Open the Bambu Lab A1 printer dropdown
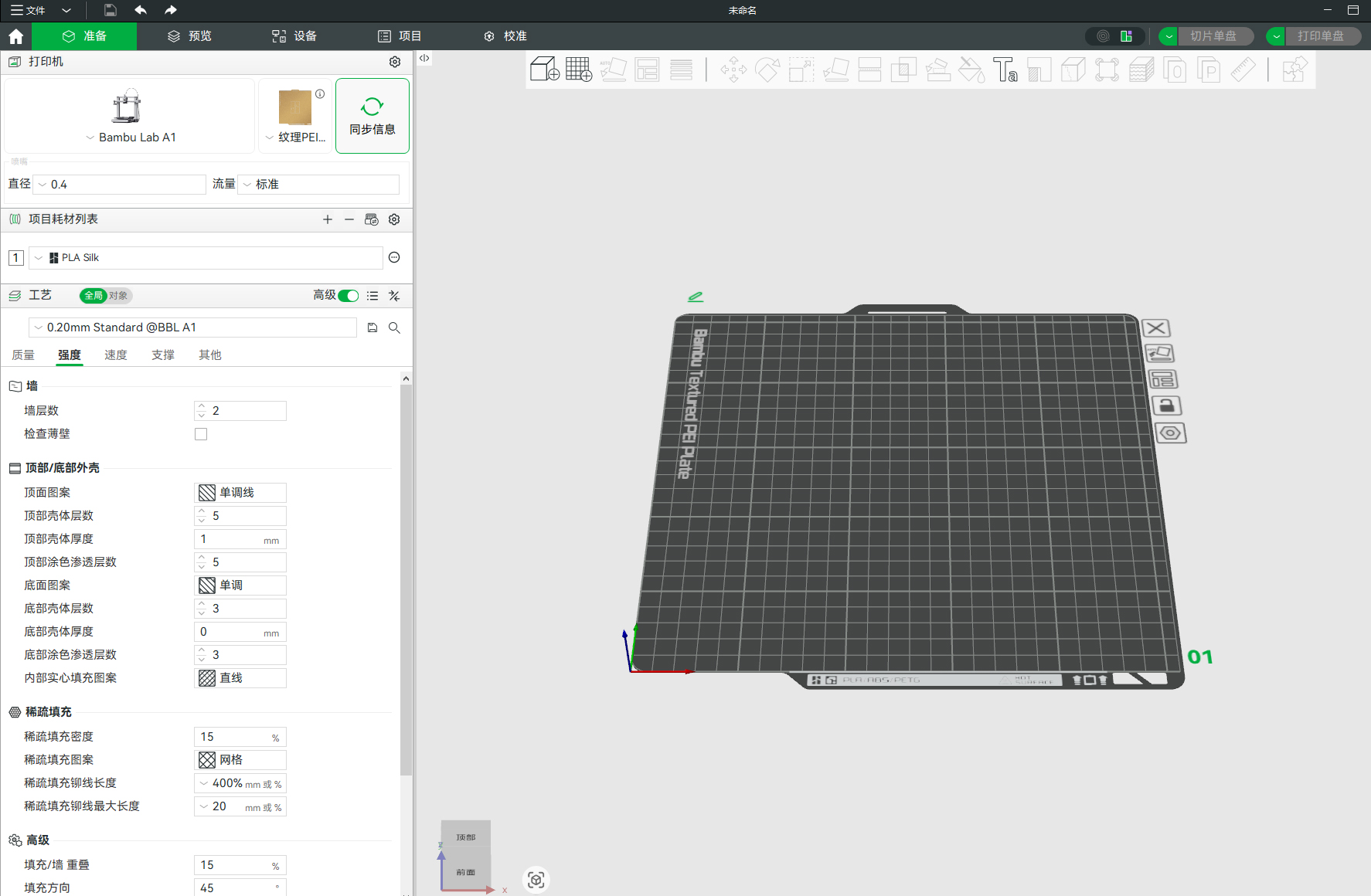Screen dimensions: 1371x896 pos(130,116)
